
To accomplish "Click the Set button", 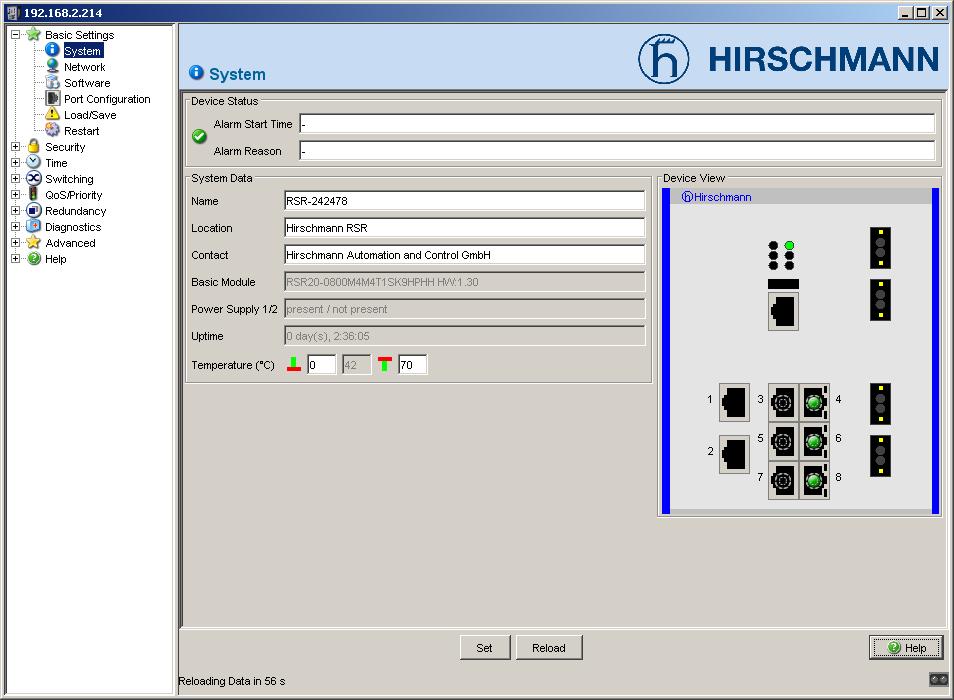I will [x=484, y=648].
